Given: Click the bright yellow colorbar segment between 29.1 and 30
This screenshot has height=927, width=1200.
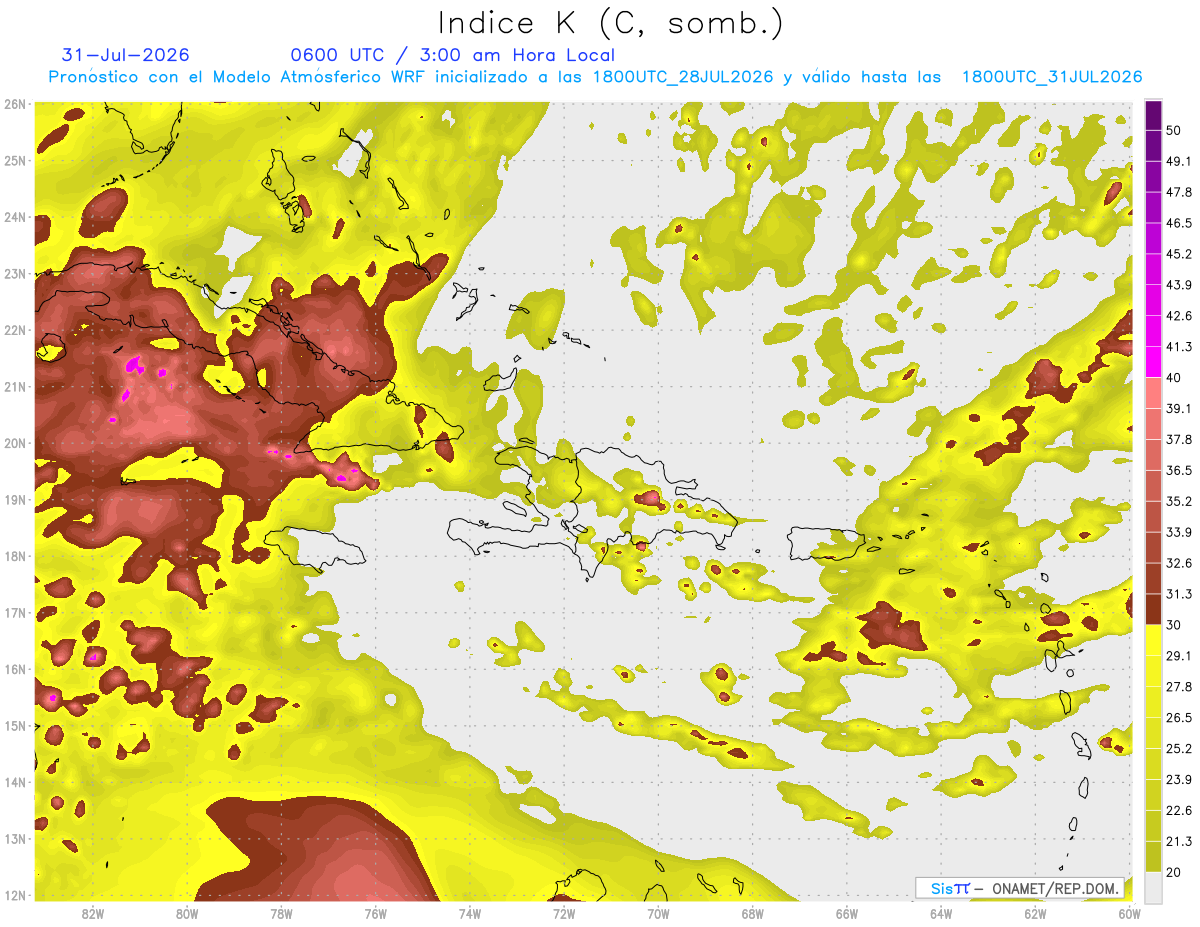Looking at the screenshot, I should [1153, 640].
